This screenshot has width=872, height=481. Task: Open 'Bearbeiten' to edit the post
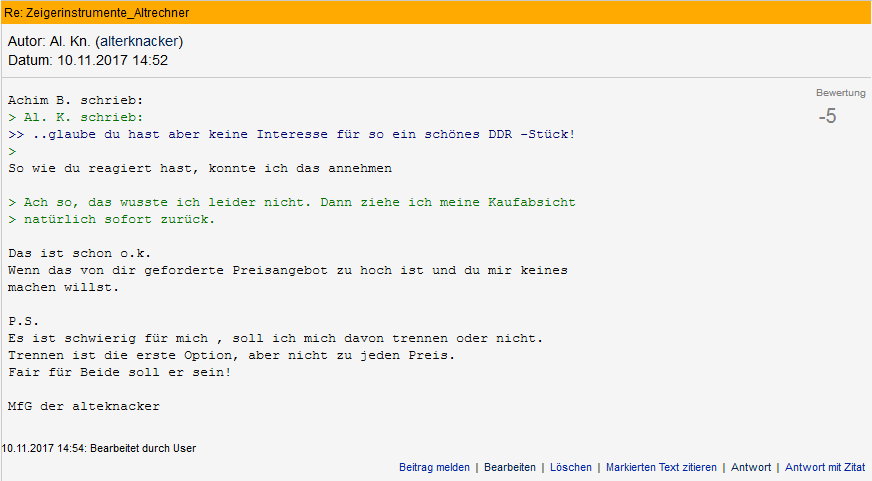coord(510,467)
